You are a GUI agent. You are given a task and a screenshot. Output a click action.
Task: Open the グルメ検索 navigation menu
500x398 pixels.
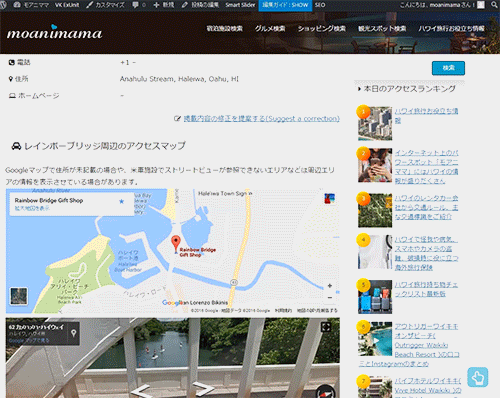pos(270,29)
